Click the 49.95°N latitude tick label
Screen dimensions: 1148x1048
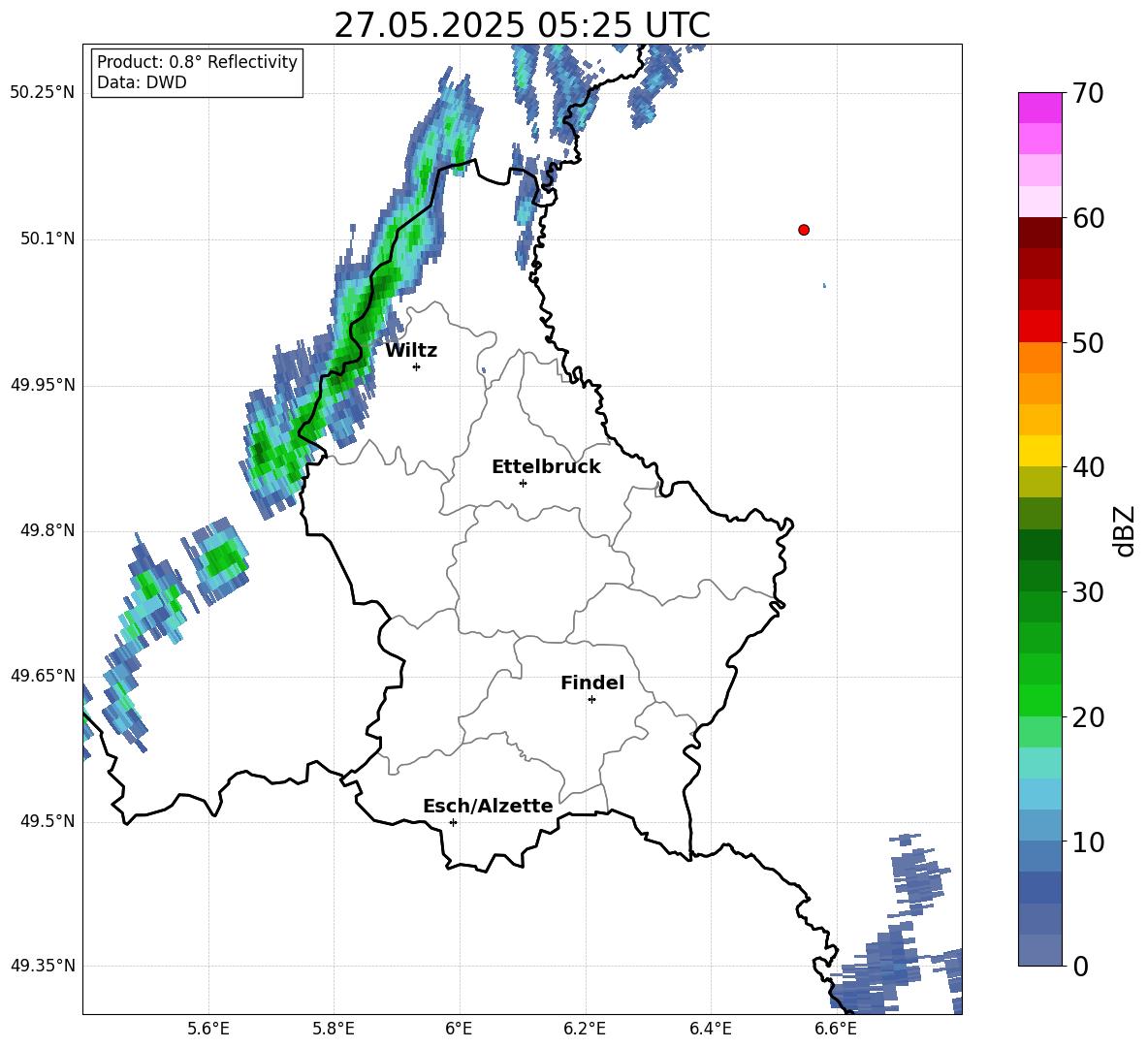[x=43, y=385]
